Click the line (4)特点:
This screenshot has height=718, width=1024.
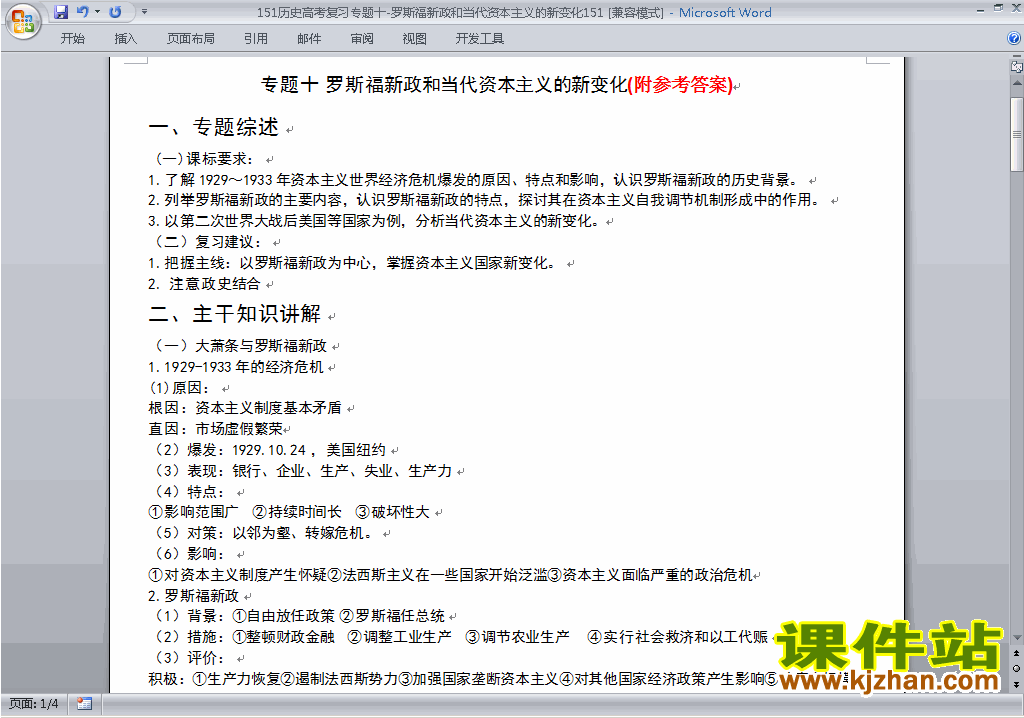pyautogui.click(x=191, y=491)
